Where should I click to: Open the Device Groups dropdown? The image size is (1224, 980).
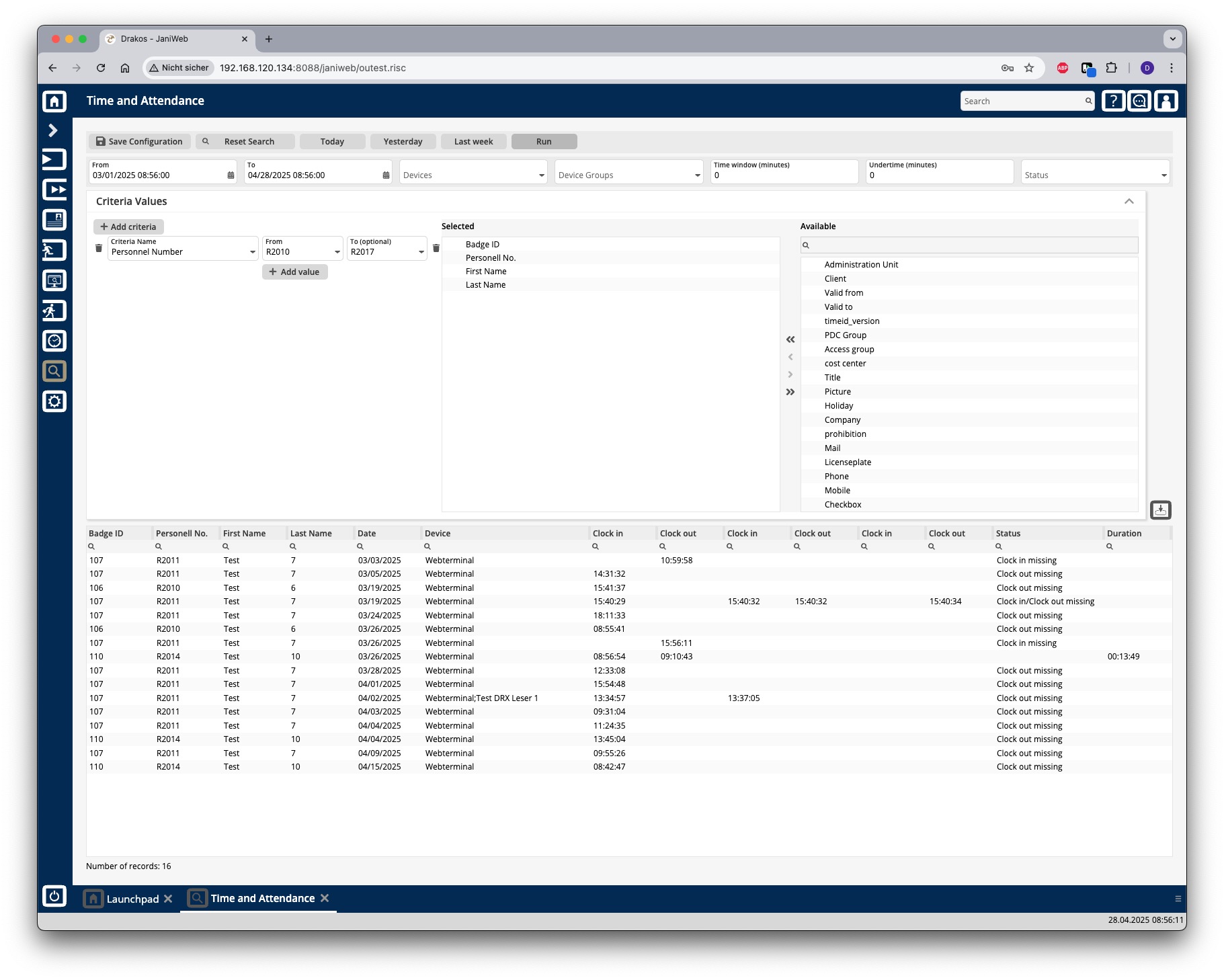tap(628, 172)
